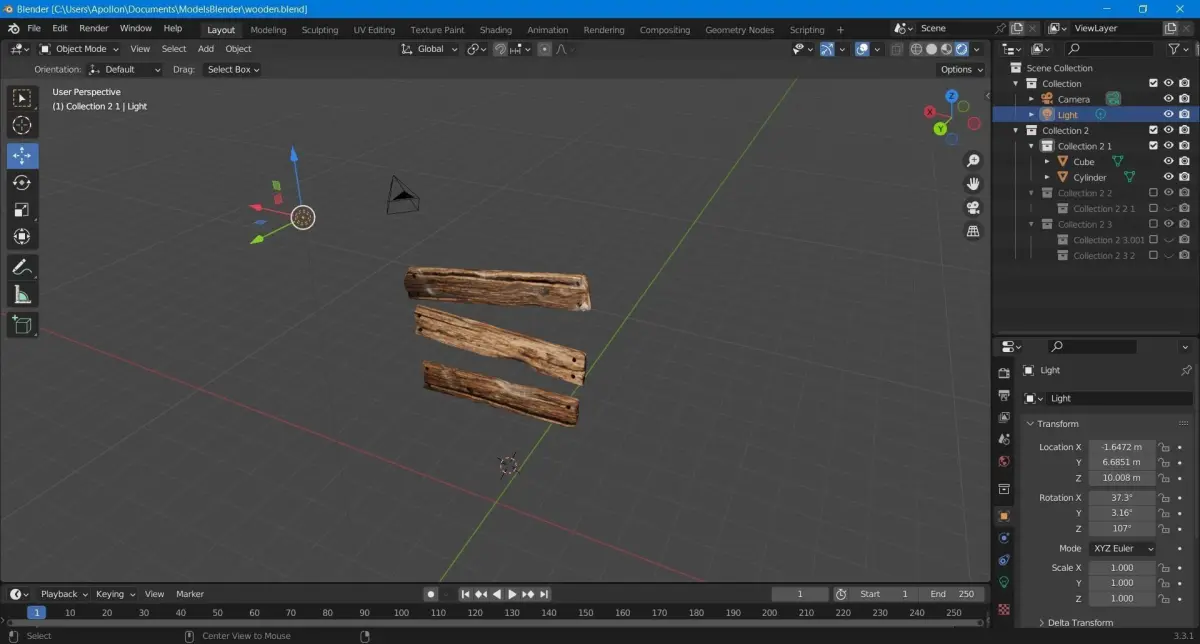Open the Object Mode dropdown

pyautogui.click(x=81, y=49)
